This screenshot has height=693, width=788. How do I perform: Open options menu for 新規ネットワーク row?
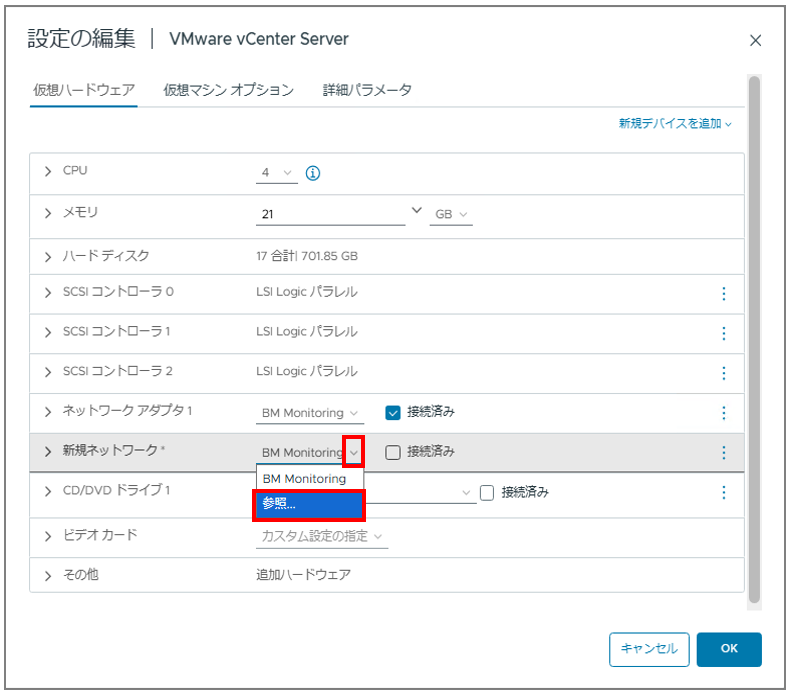click(724, 453)
